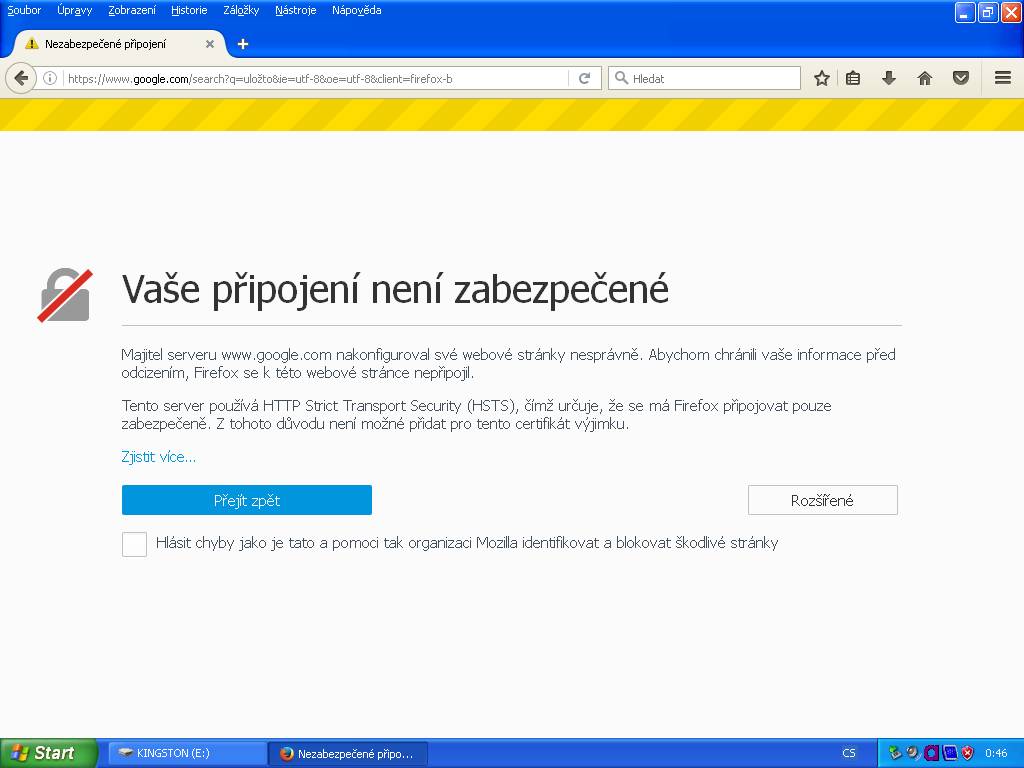Viewport: 1024px width, 768px height.
Task: Open the Záložky menu
Action: click(241, 10)
